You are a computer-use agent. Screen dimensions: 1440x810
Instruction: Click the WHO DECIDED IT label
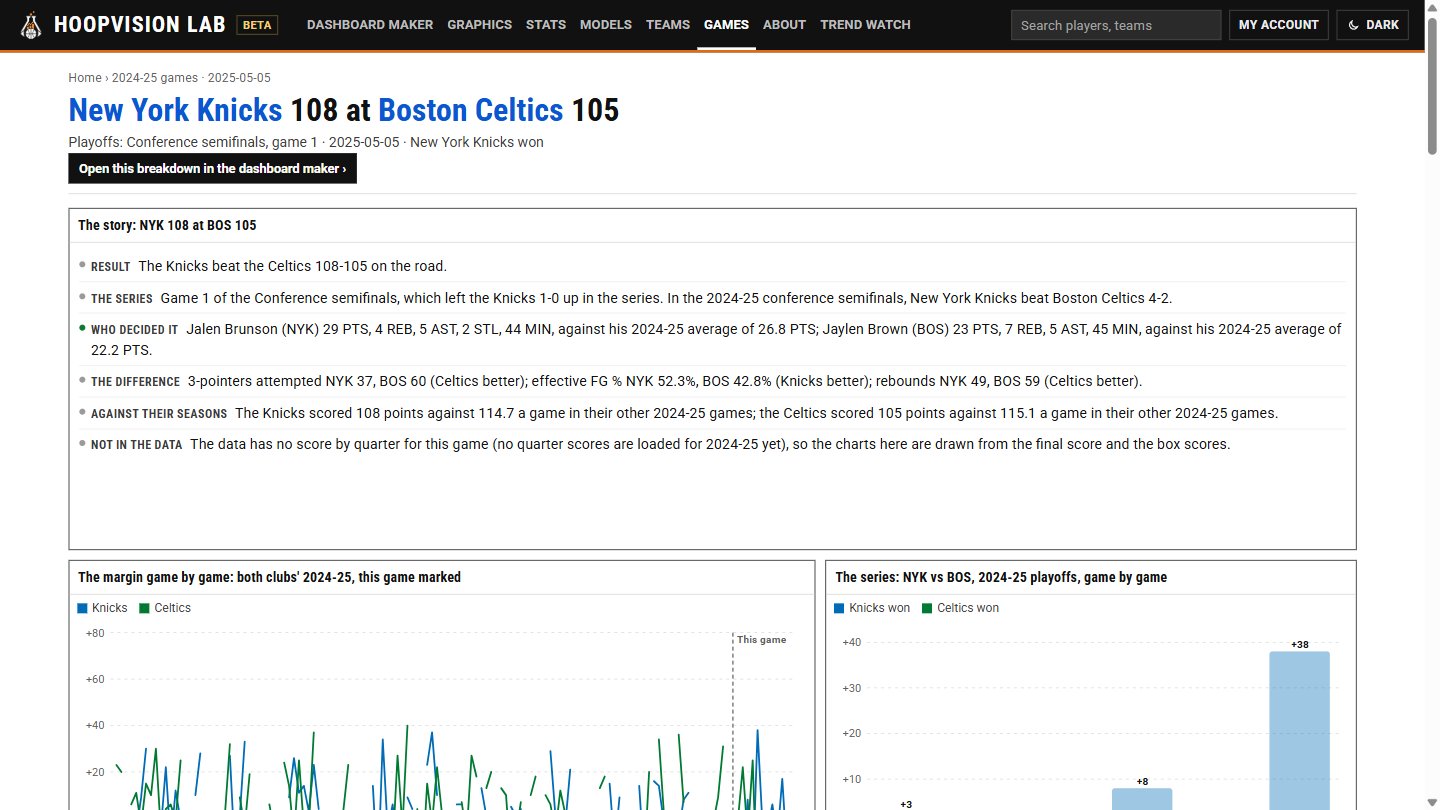pyautogui.click(x=135, y=330)
